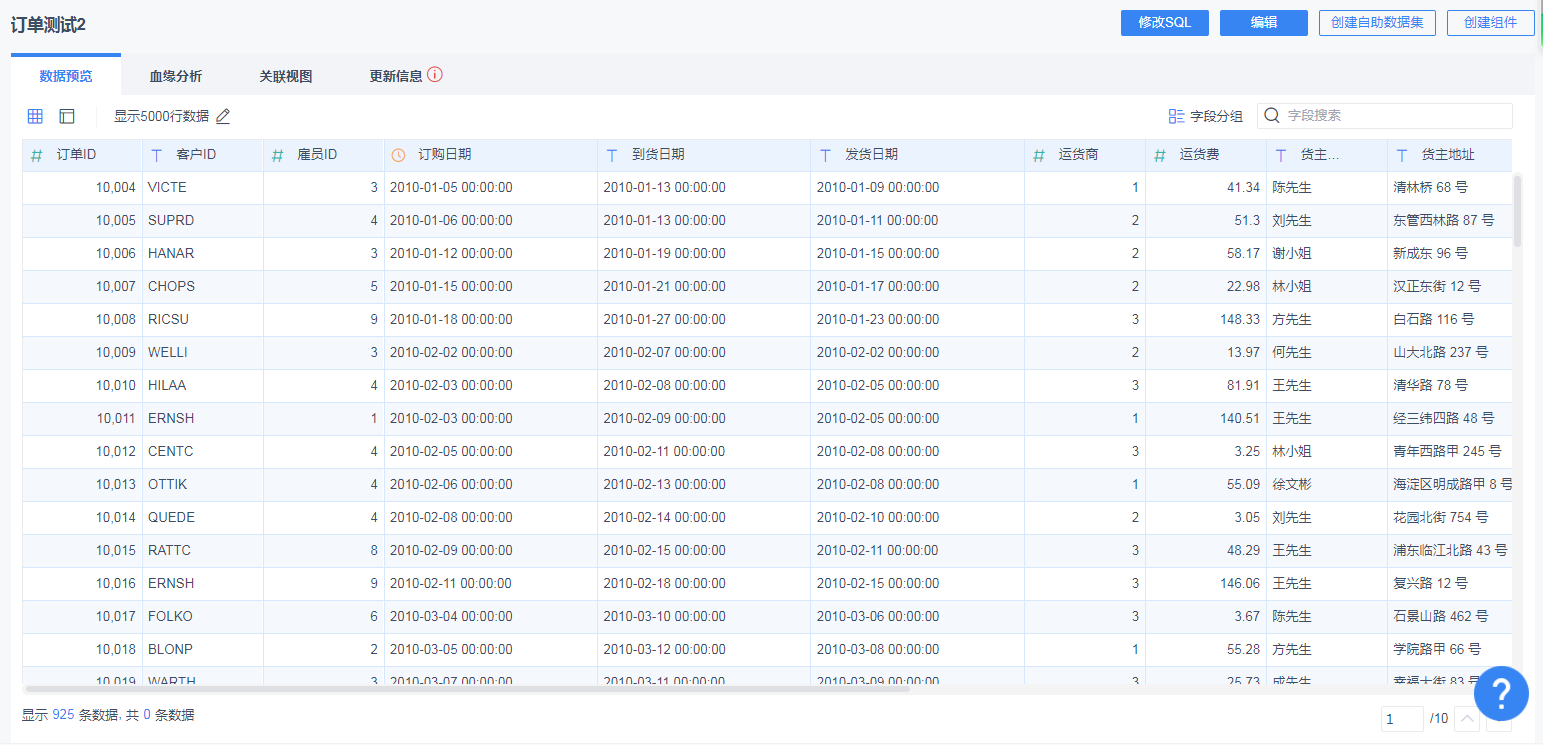This screenshot has height=745, width=1543.
Task: Click the 创建自助数据集 button
Action: point(1377,23)
